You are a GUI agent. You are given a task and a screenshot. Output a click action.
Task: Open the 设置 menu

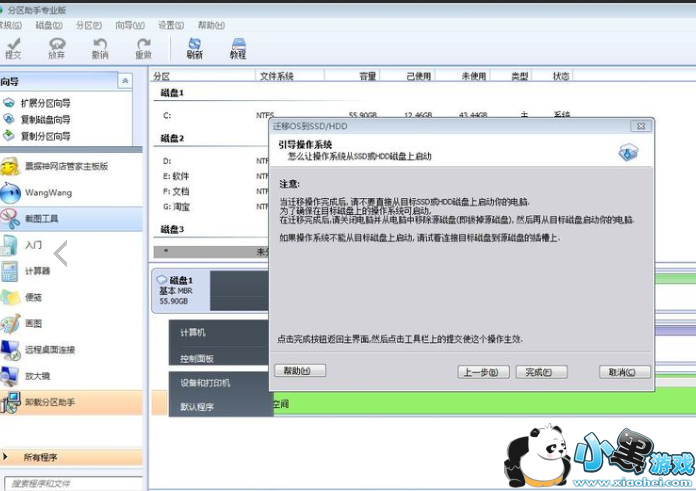click(x=171, y=25)
